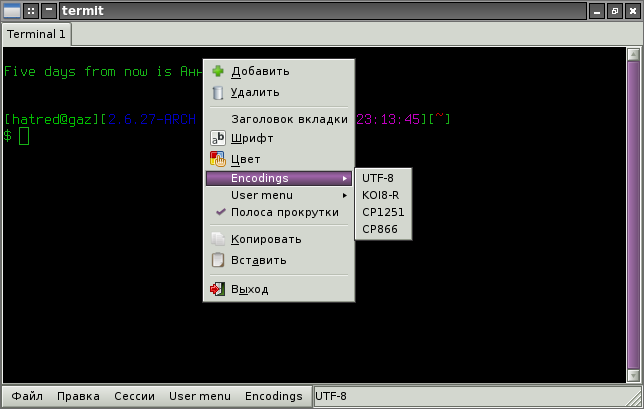This screenshot has width=644, height=409.
Task: Click the trash can Удалить icon
Action: click(x=218, y=92)
